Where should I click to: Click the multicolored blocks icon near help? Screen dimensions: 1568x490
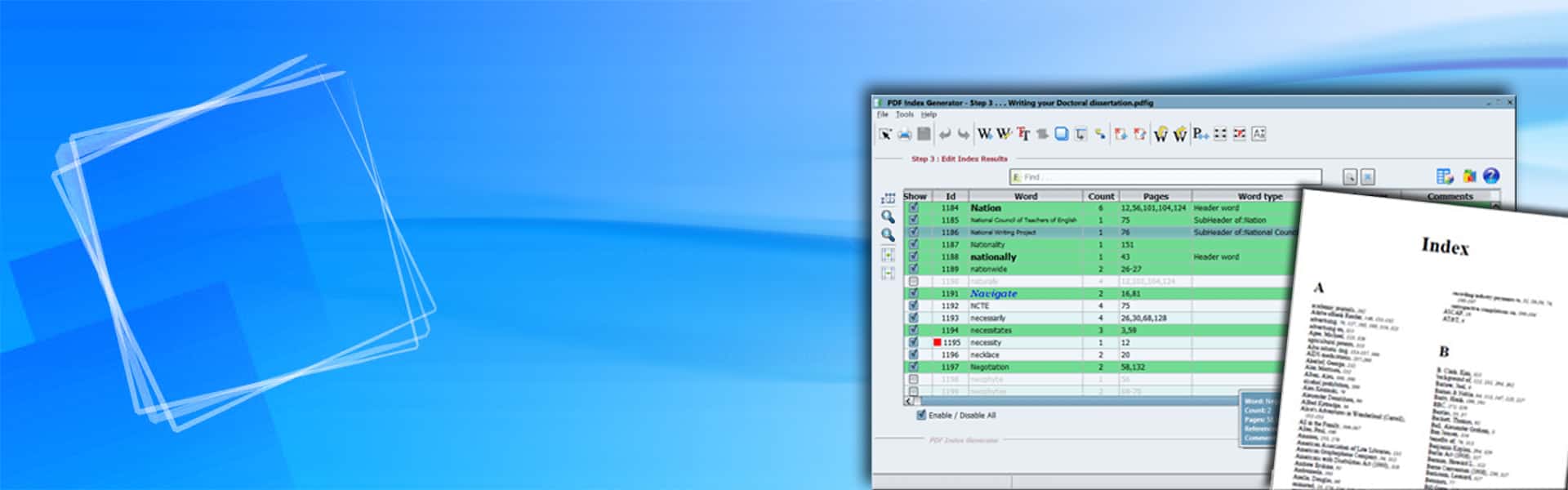1469,176
